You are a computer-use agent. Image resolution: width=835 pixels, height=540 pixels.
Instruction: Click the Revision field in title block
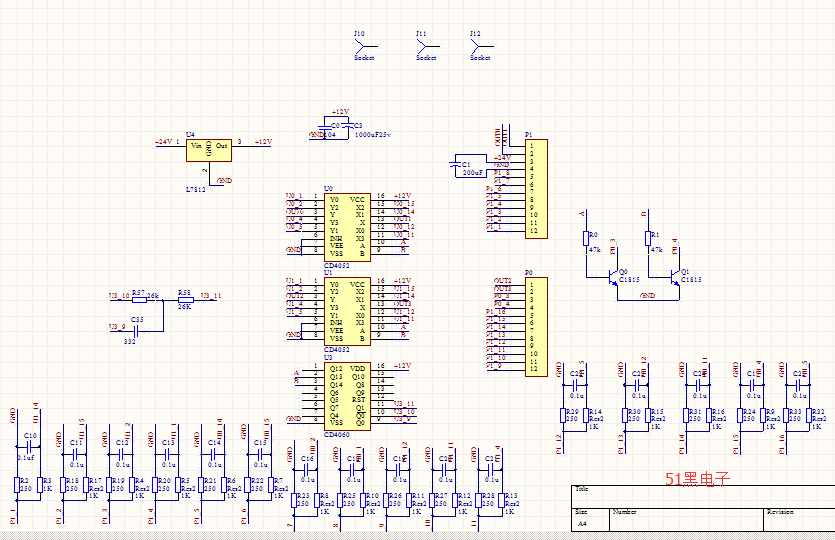tap(799, 519)
